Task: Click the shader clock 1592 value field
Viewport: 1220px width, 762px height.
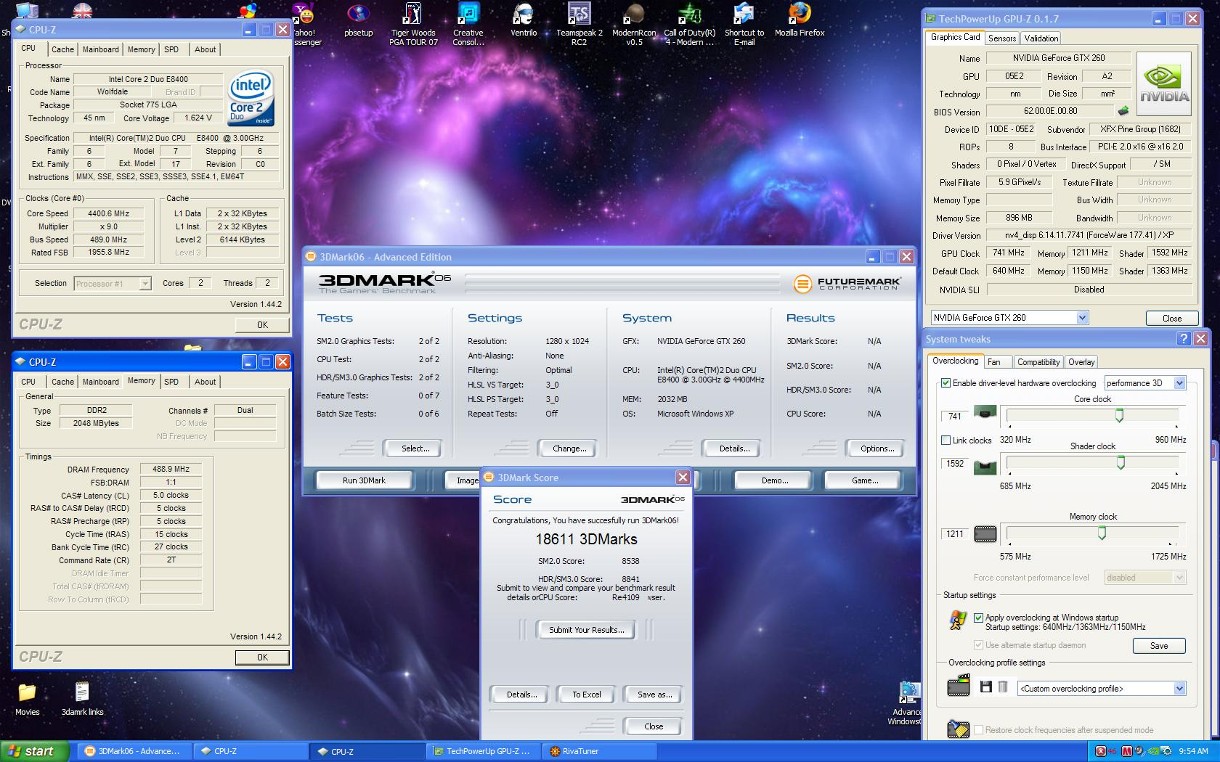Action: 955,463
